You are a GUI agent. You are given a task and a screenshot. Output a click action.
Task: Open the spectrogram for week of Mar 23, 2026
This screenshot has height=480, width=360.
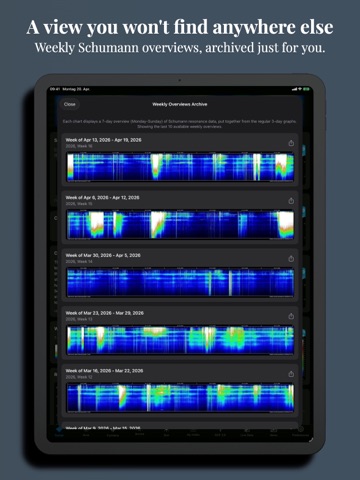[x=180, y=340]
